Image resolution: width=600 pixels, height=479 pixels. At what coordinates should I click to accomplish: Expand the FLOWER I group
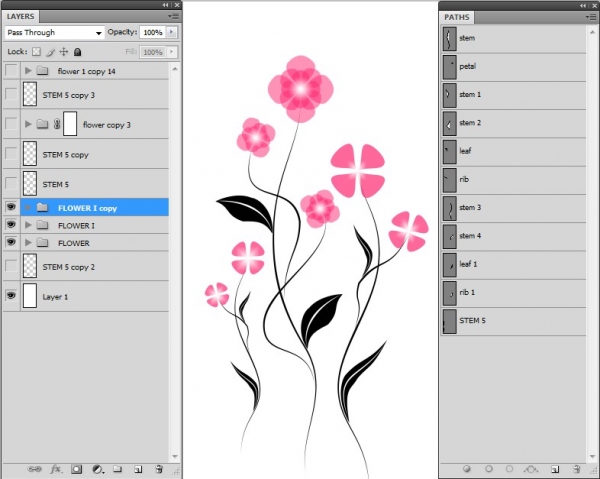pyautogui.click(x=28, y=225)
